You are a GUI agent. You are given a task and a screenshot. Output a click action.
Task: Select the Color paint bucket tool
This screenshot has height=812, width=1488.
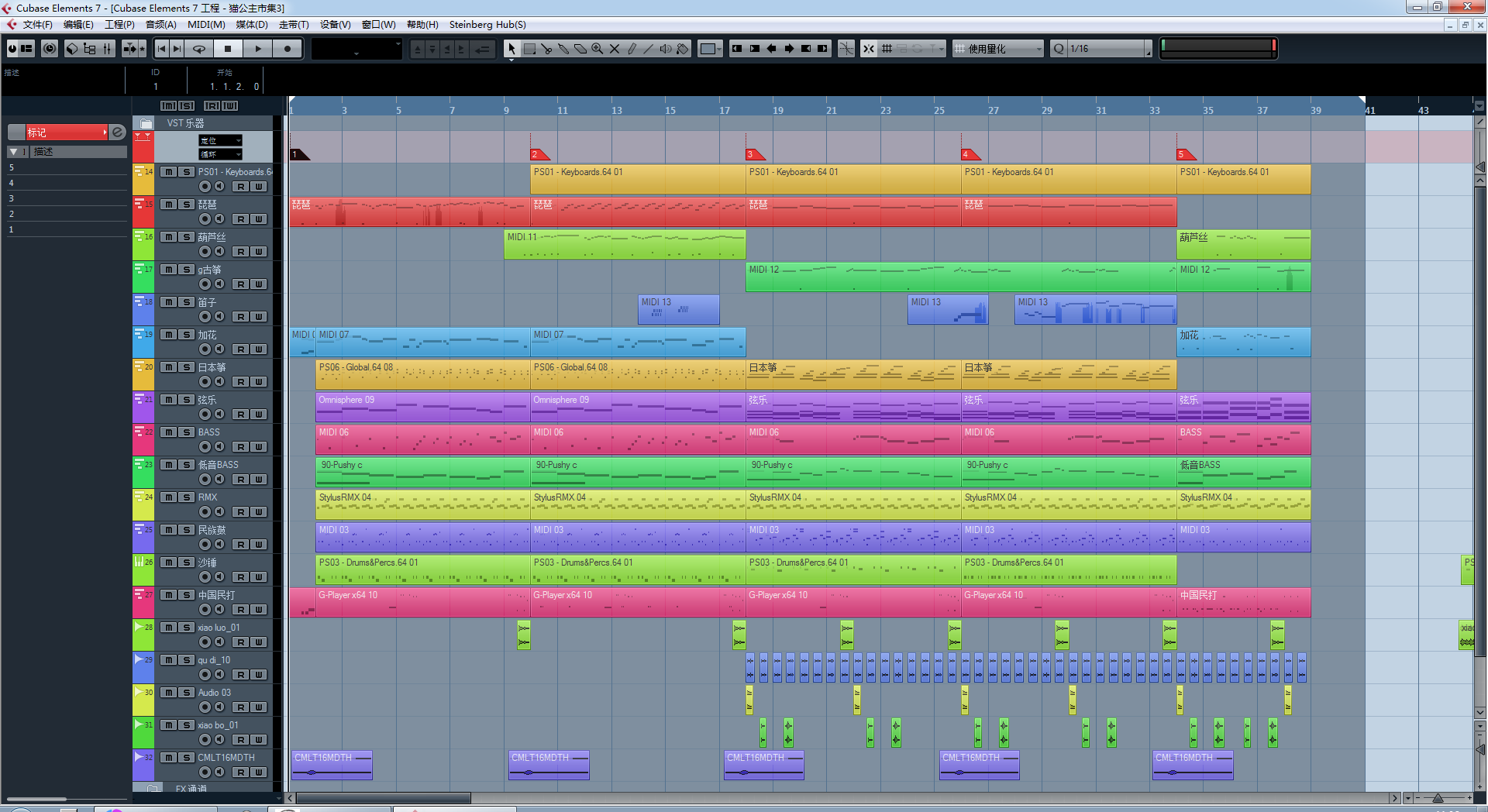pos(683,49)
